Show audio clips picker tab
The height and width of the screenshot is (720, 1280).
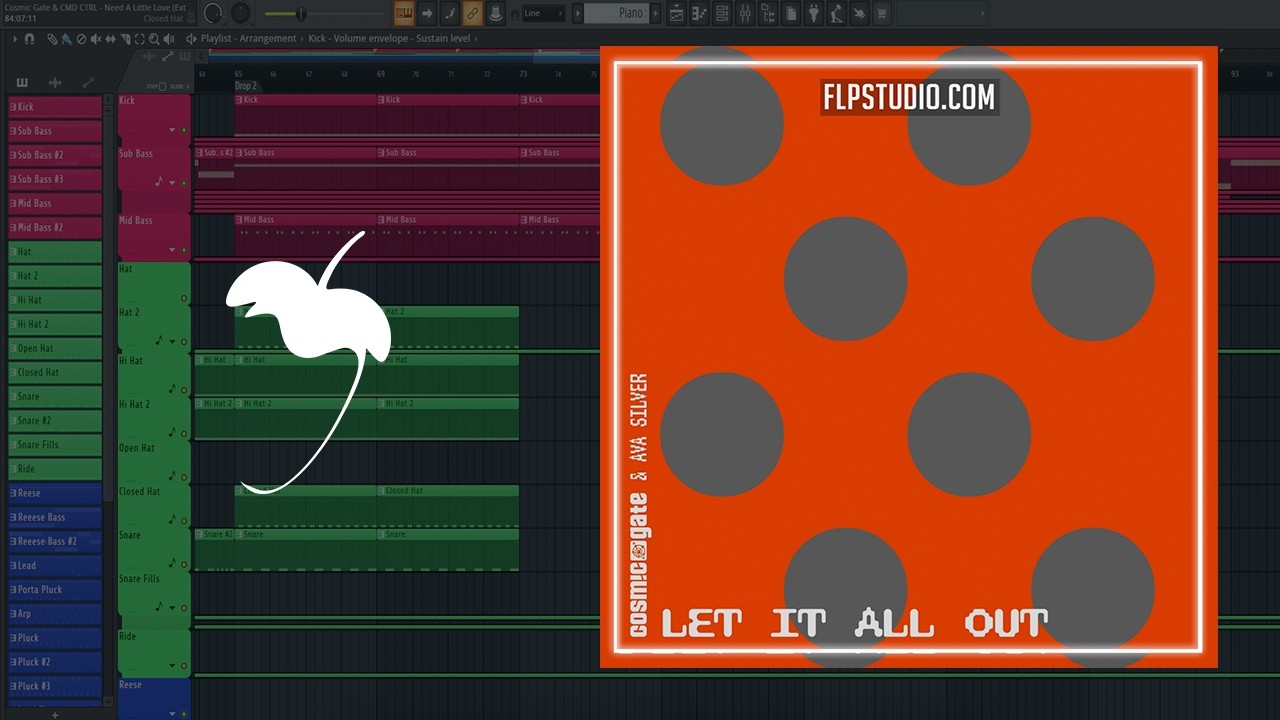(55, 83)
